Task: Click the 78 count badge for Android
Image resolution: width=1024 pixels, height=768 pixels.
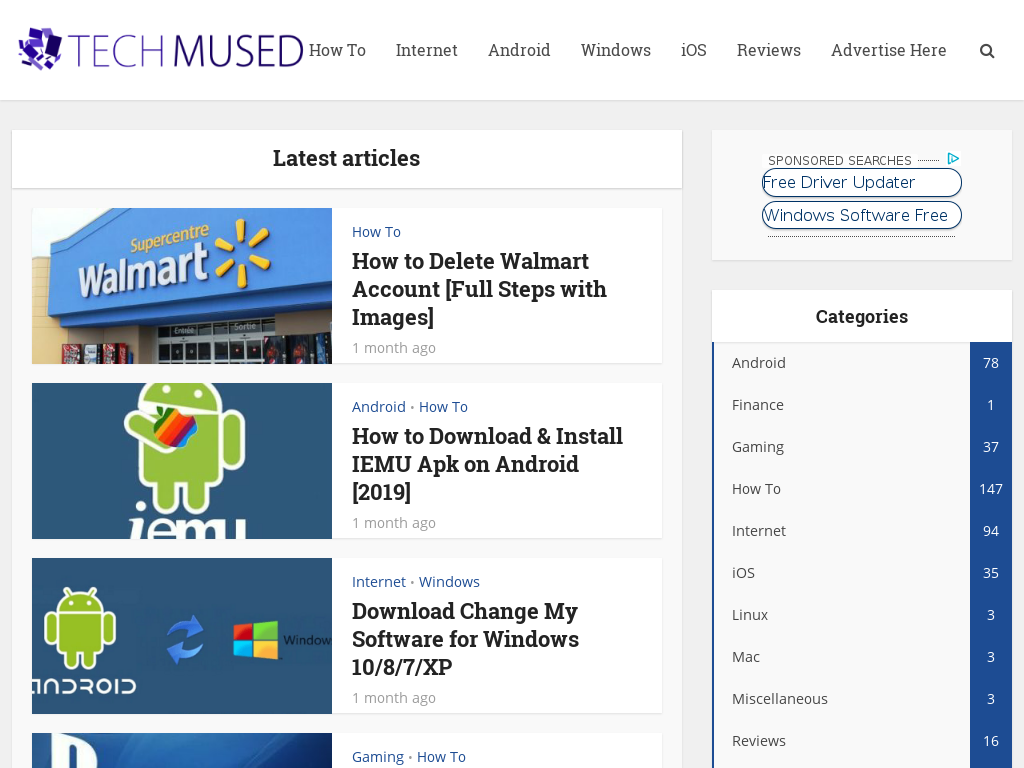Action: [991, 363]
